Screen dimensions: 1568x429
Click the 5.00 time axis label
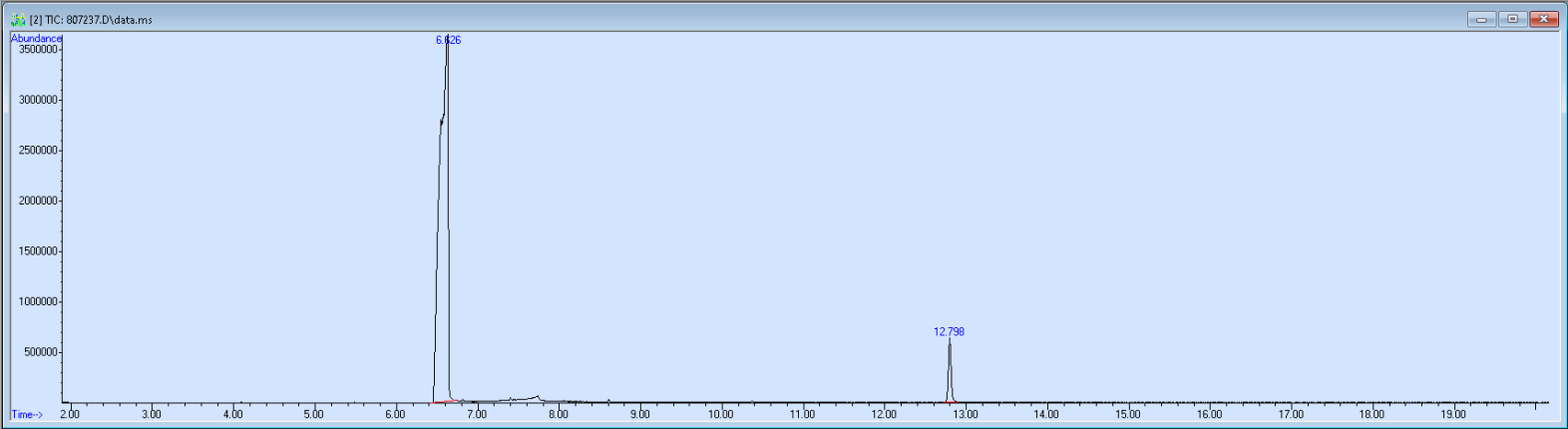[314, 414]
